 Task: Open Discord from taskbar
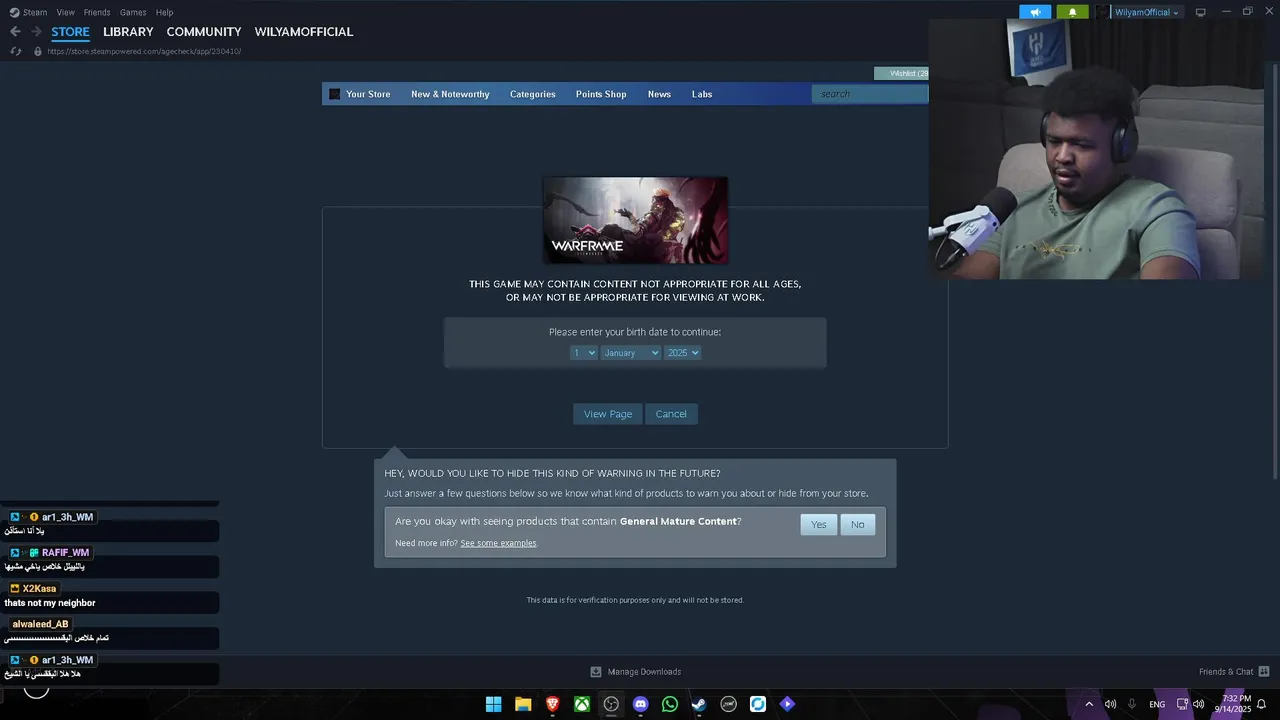click(x=640, y=704)
